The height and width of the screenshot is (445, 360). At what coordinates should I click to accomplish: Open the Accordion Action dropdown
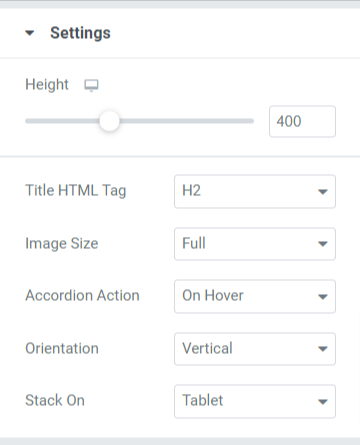click(255, 296)
